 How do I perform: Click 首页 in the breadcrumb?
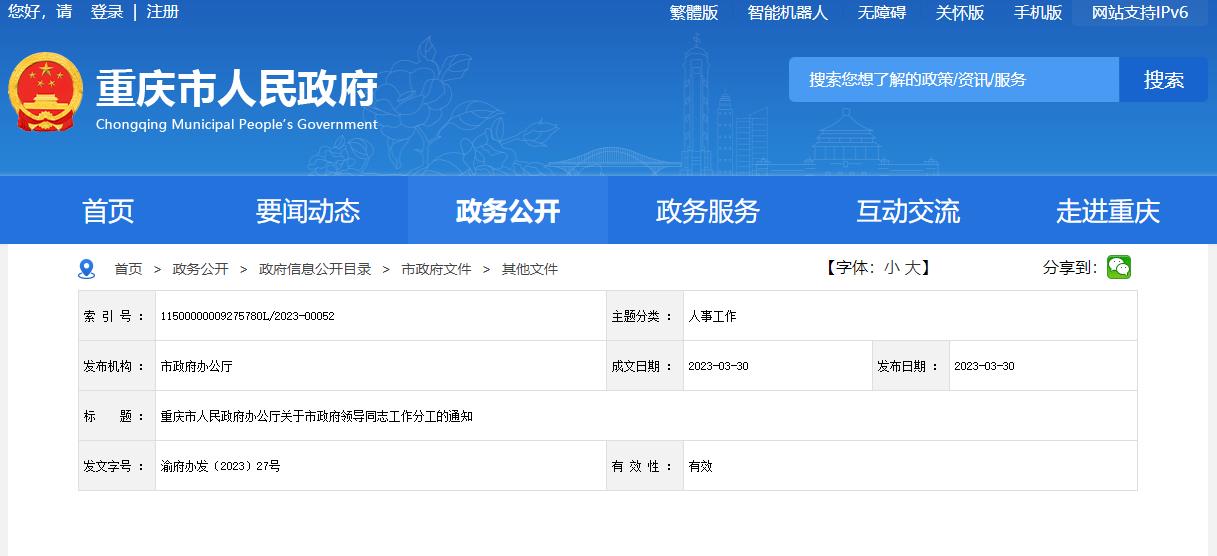click(x=128, y=269)
